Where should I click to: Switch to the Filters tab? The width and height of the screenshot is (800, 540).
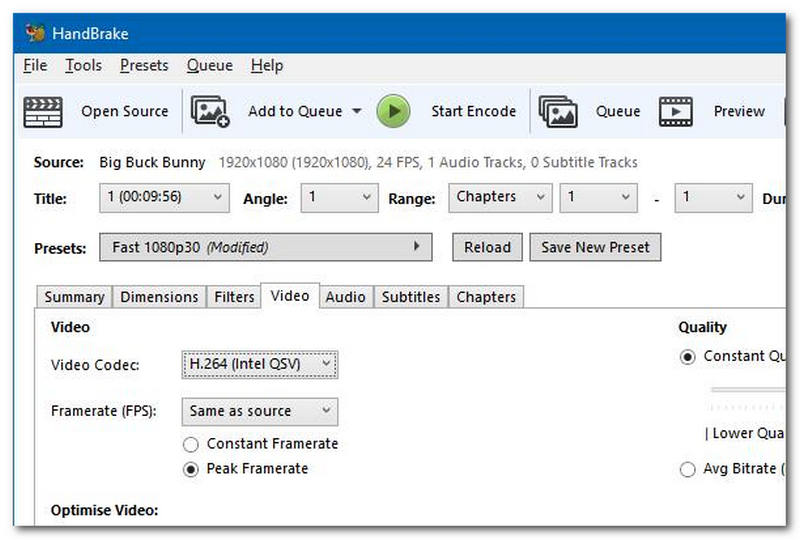[234, 297]
